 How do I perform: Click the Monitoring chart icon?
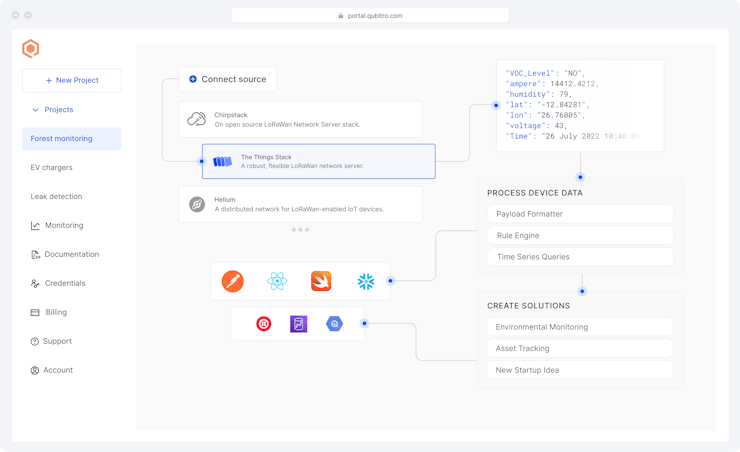point(35,226)
